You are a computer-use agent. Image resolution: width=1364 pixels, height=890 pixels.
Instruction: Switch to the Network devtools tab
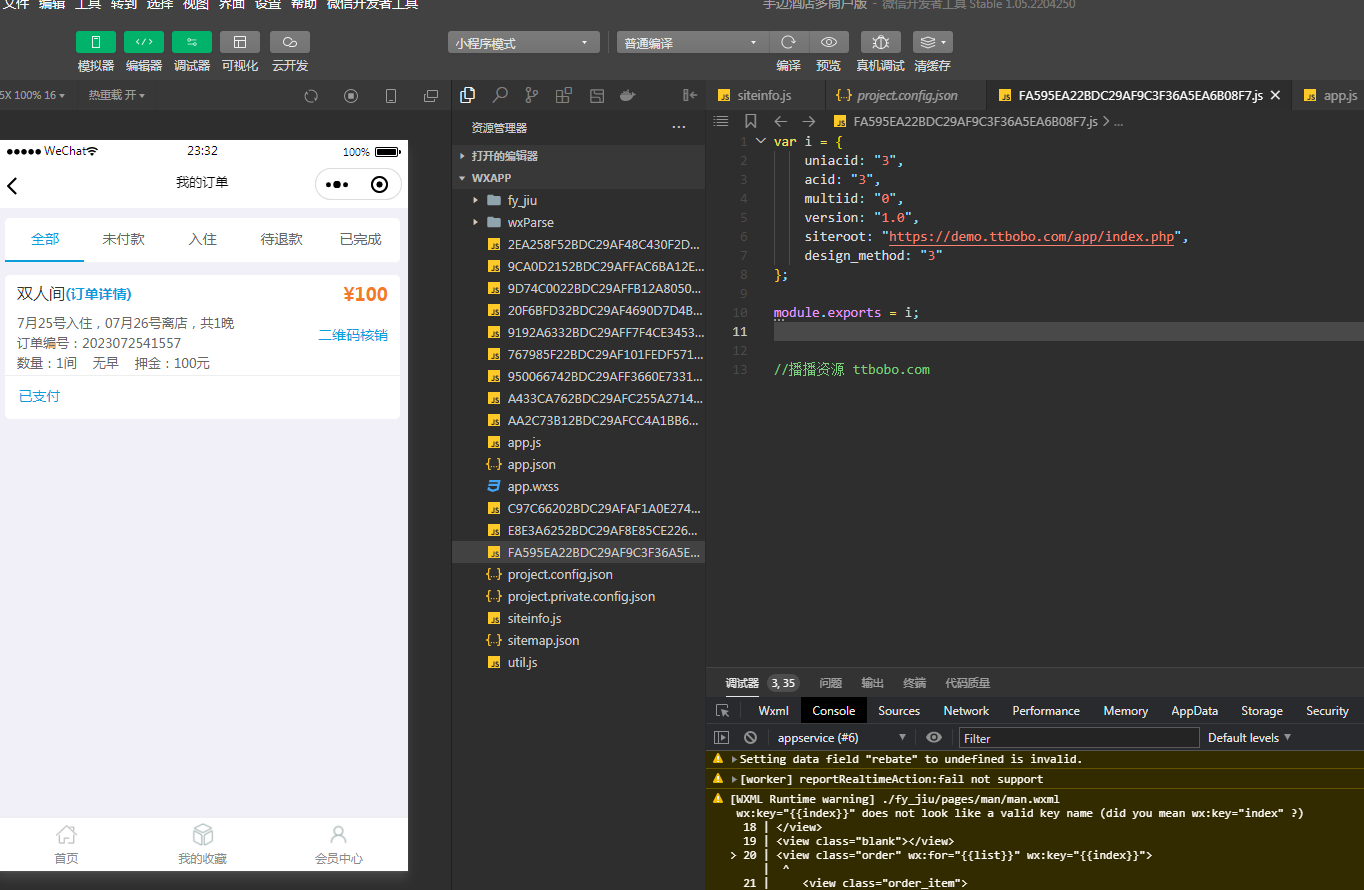[966, 711]
